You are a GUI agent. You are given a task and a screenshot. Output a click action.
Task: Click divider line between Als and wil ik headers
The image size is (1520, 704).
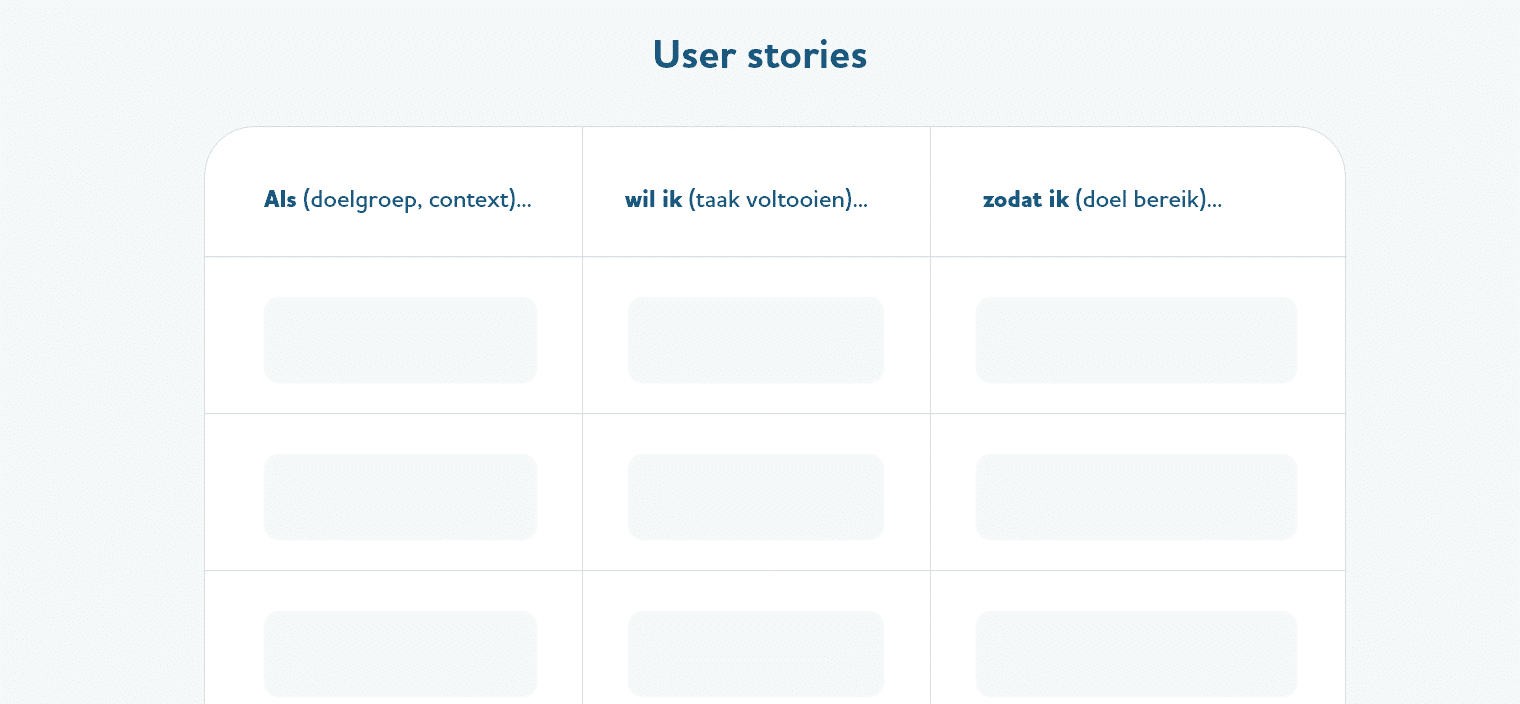[x=582, y=192]
